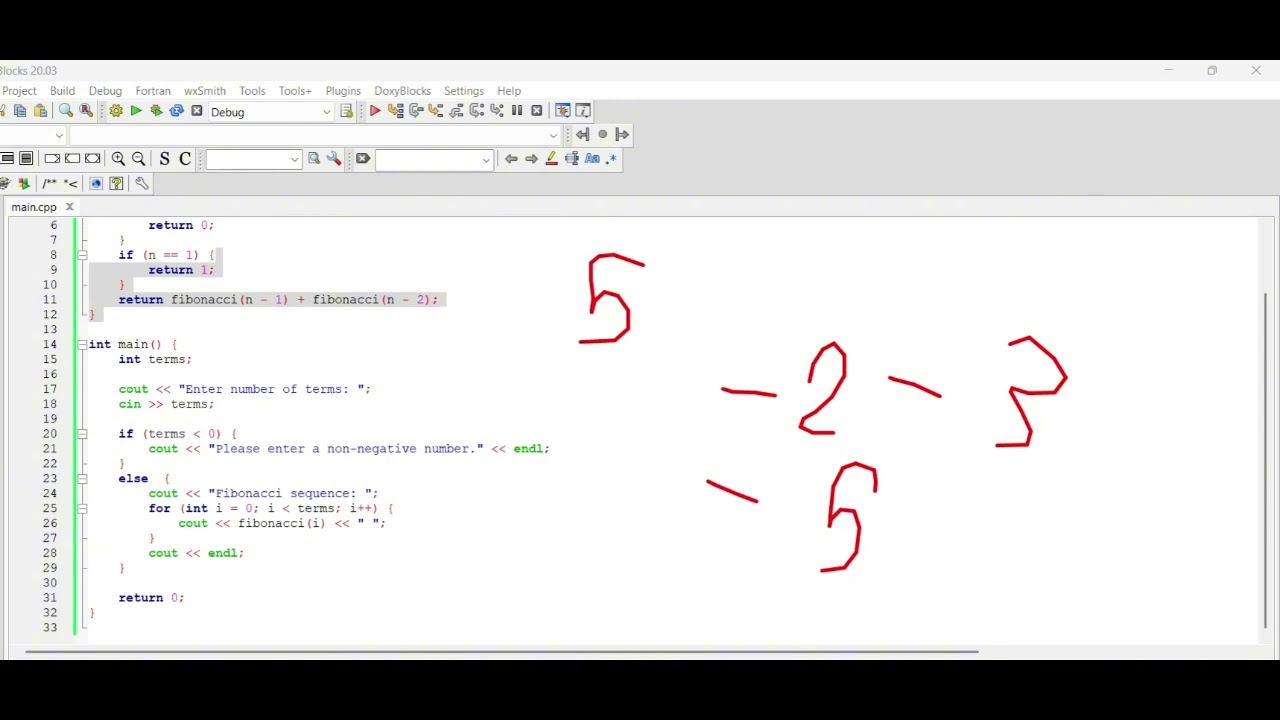Click the Step into debug icon
This screenshot has width=1280, height=720.
coord(436,111)
